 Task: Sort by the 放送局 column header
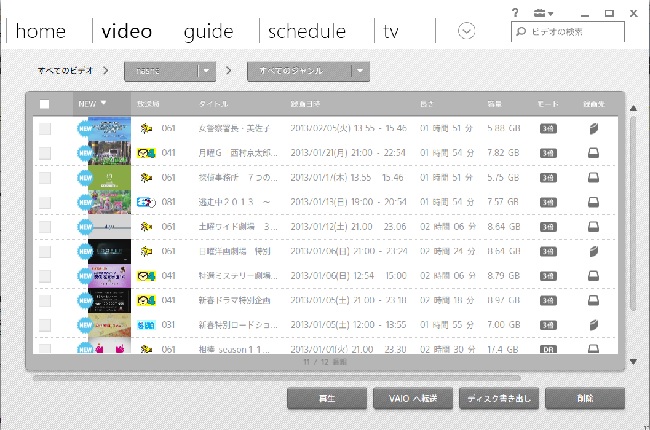[148, 104]
